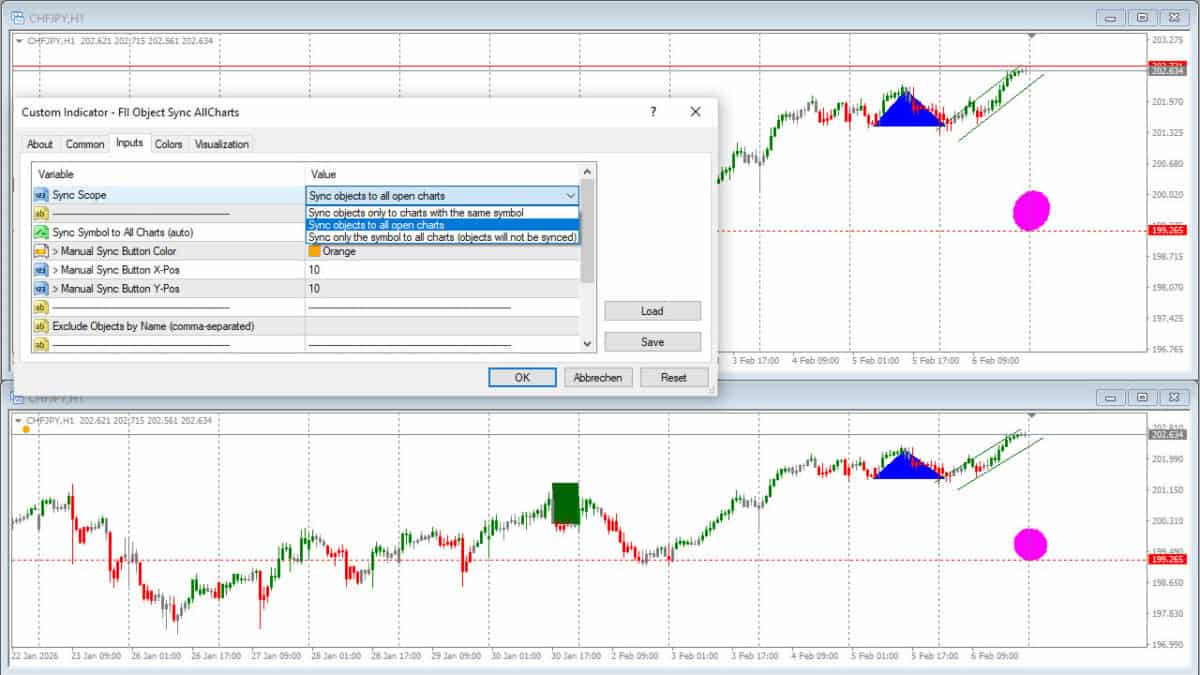Click the numeric icon beside the Sync Scope variable
The width and height of the screenshot is (1200, 675).
[x=39, y=194]
